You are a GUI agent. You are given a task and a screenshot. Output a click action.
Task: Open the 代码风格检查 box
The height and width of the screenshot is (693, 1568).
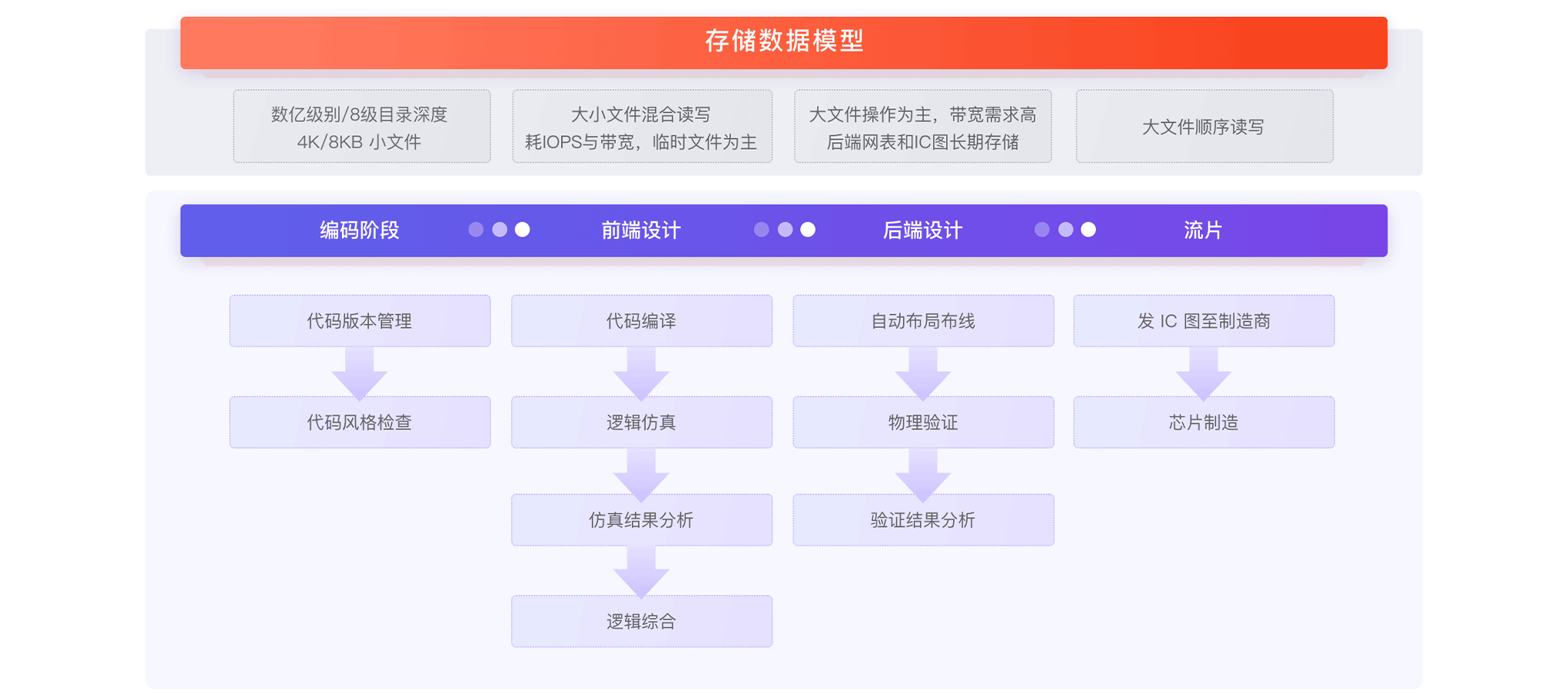pos(360,422)
